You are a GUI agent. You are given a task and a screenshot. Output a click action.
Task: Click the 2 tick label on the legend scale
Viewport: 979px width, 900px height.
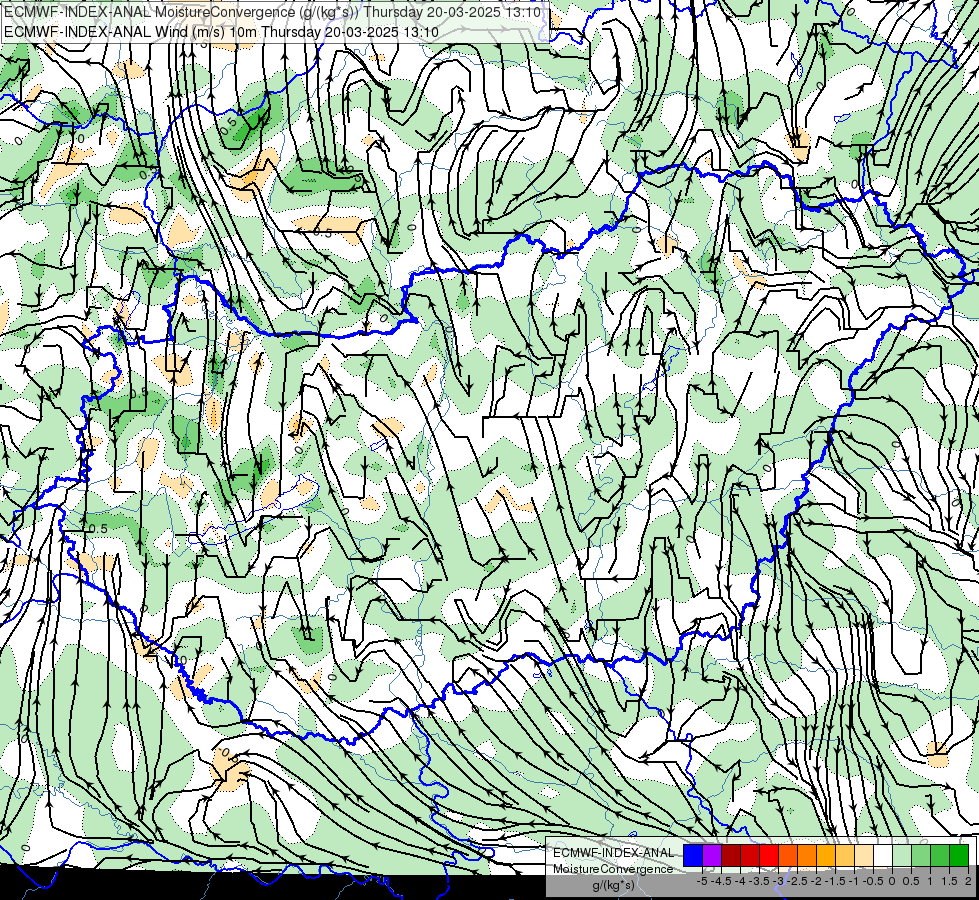(x=968, y=881)
